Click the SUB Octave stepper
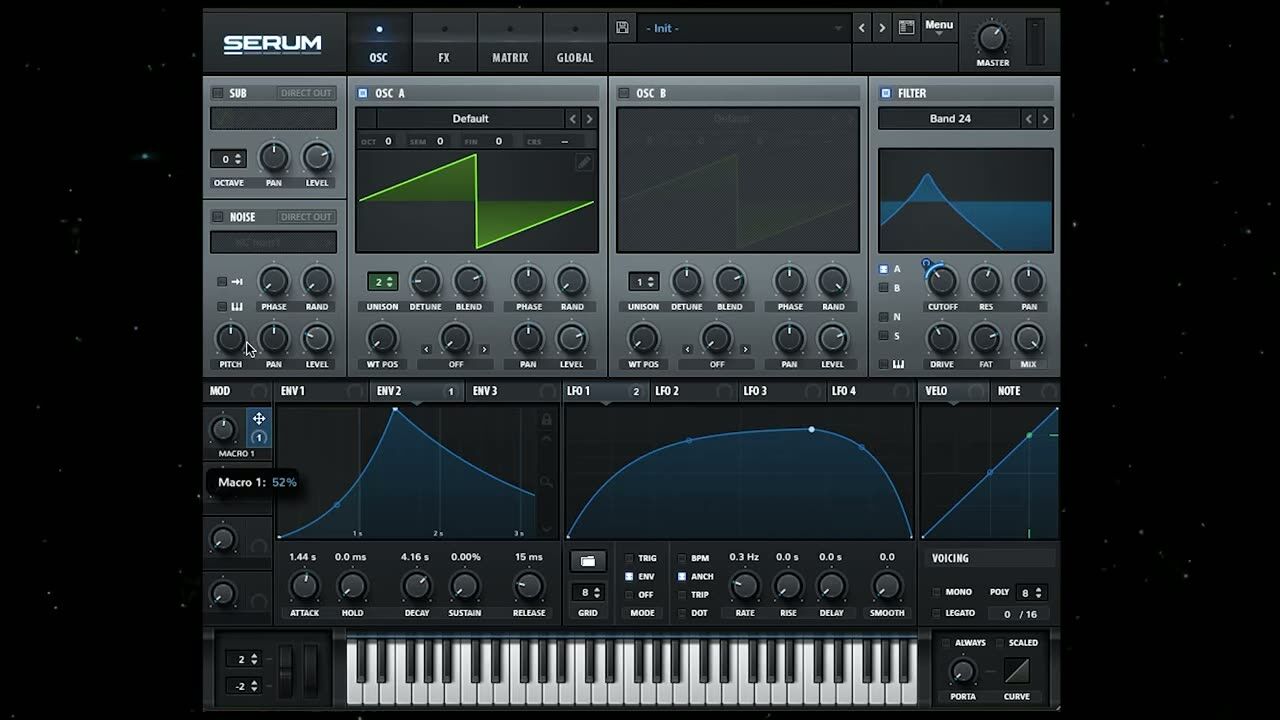 [227, 159]
